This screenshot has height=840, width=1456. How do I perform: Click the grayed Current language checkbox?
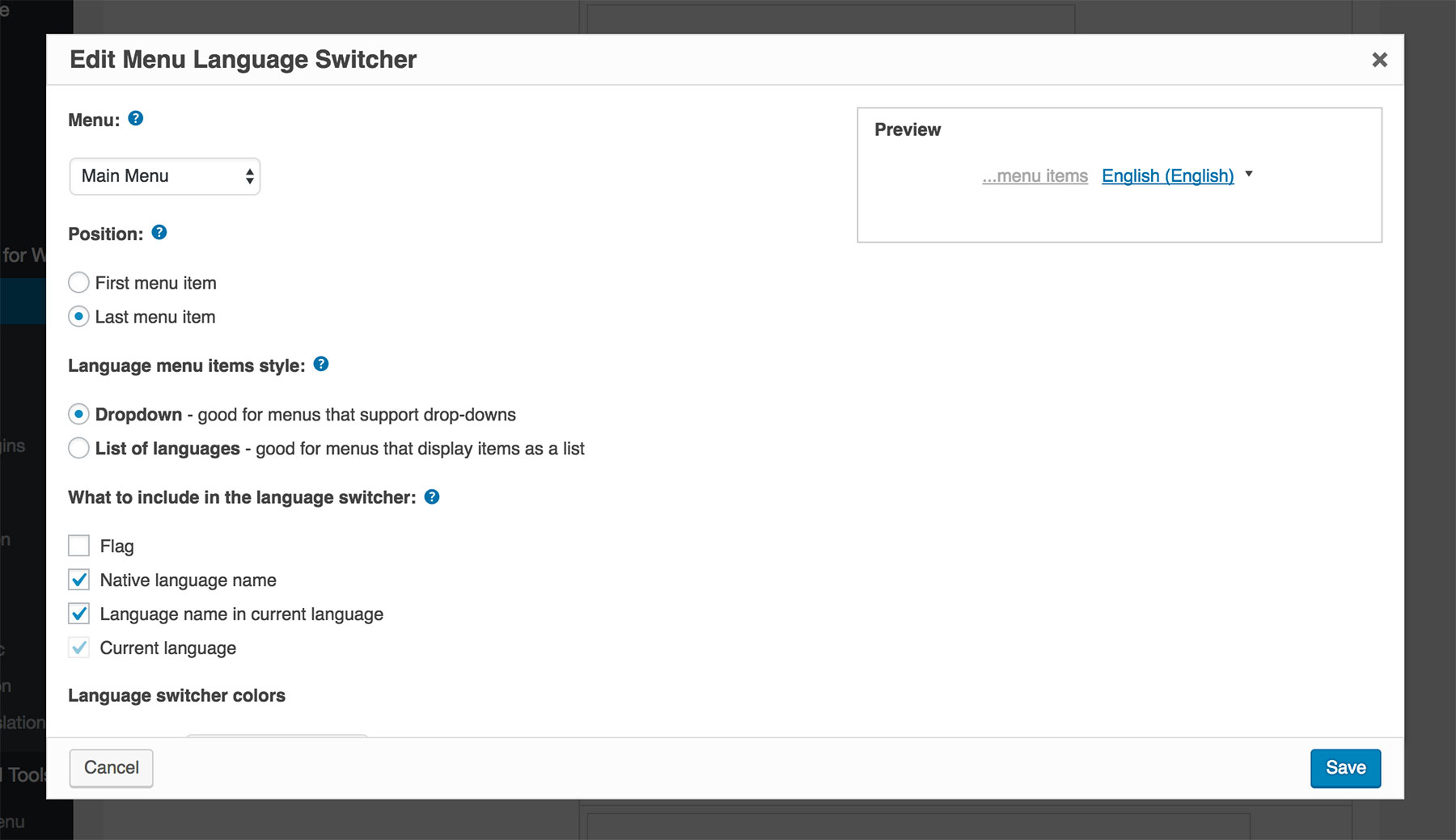(x=78, y=647)
